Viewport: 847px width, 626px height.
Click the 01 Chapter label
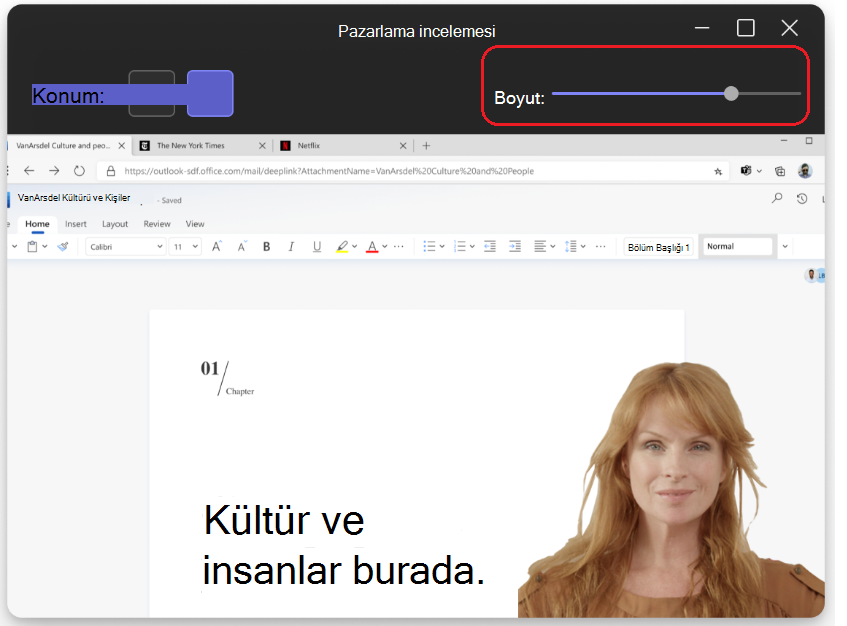click(227, 378)
